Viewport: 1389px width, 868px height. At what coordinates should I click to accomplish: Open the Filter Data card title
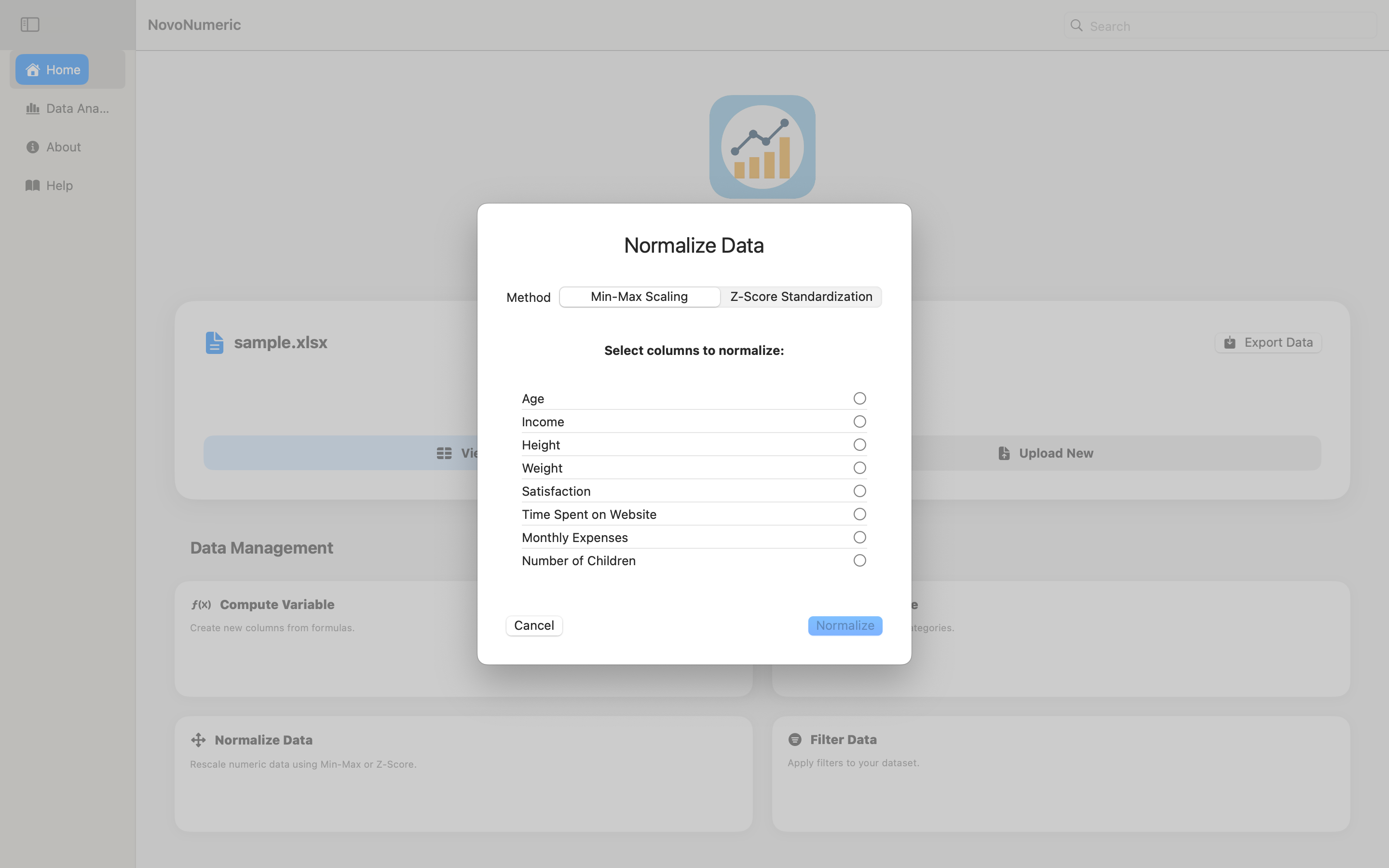pos(843,739)
